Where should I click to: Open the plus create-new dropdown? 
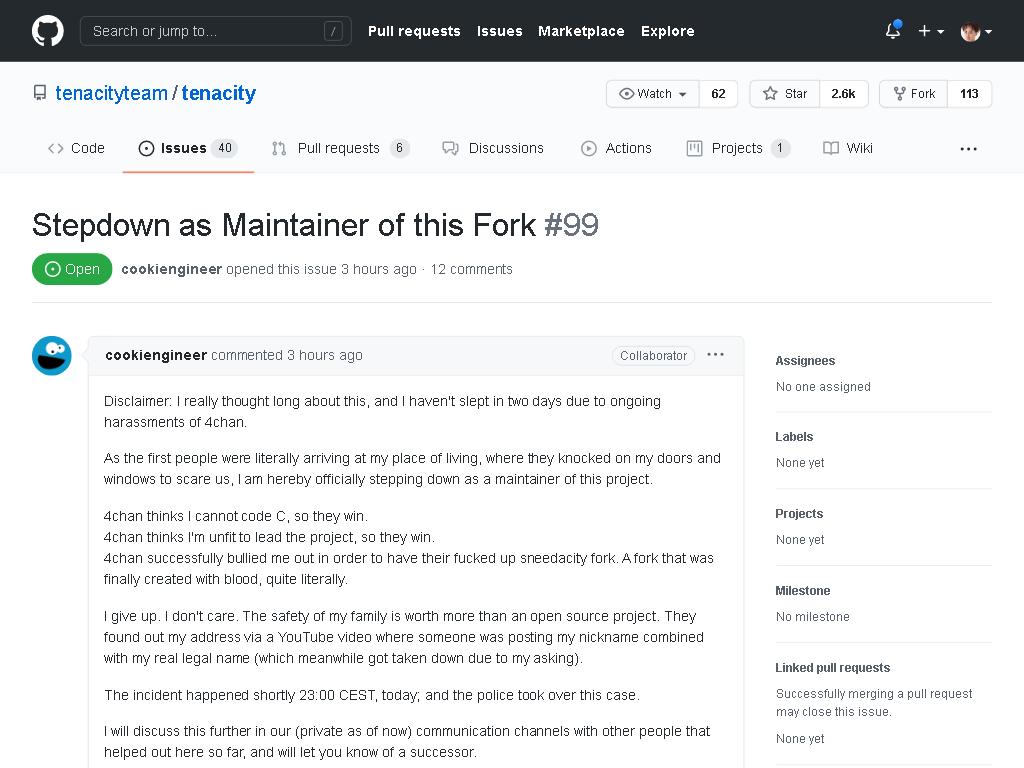[x=931, y=31]
